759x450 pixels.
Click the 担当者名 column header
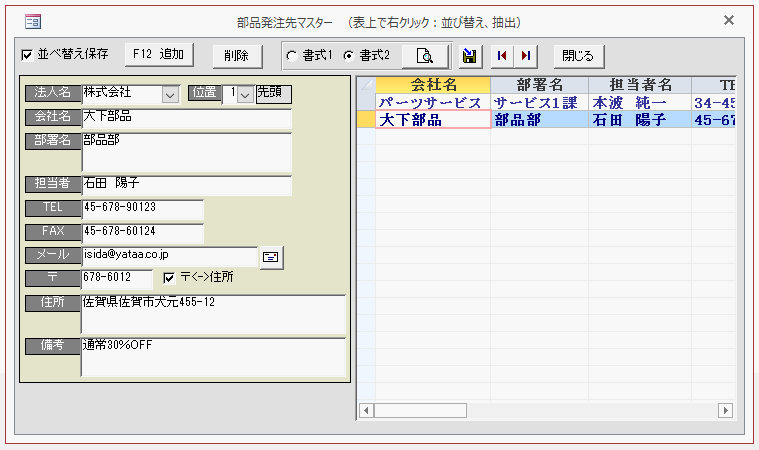pyautogui.click(x=640, y=85)
